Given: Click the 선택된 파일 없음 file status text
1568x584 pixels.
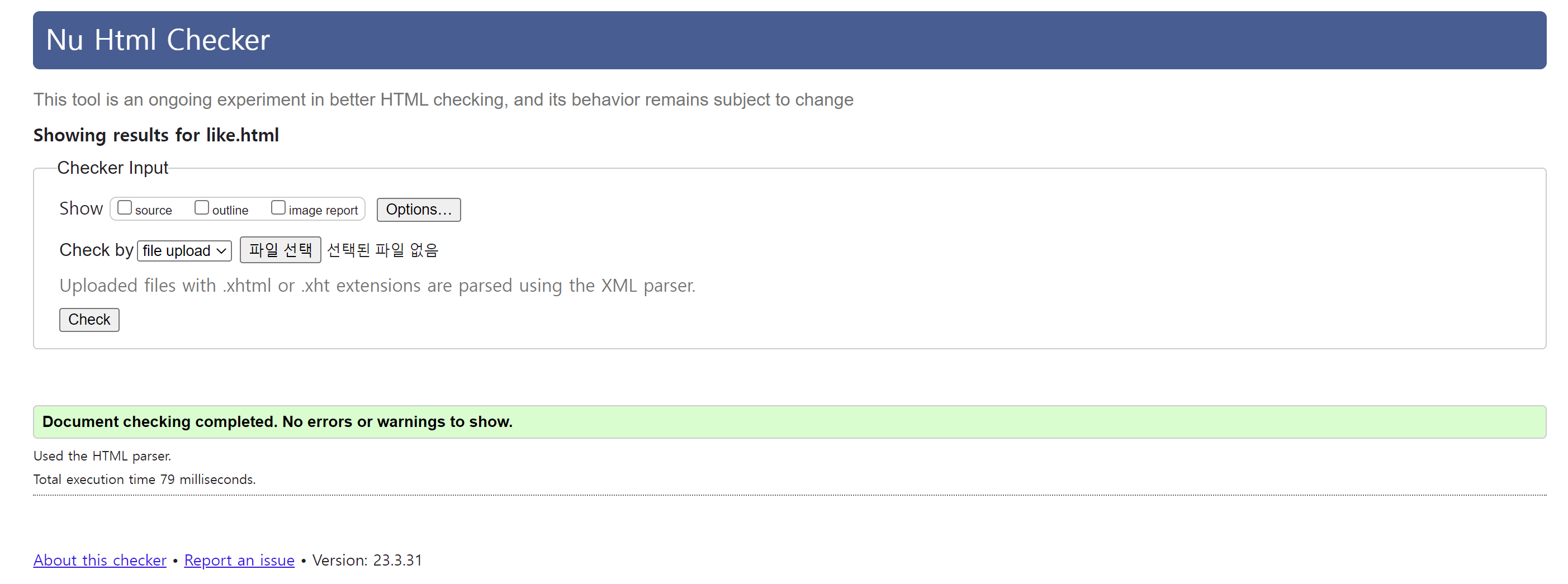Looking at the screenshot, I should tap(382, 250).
